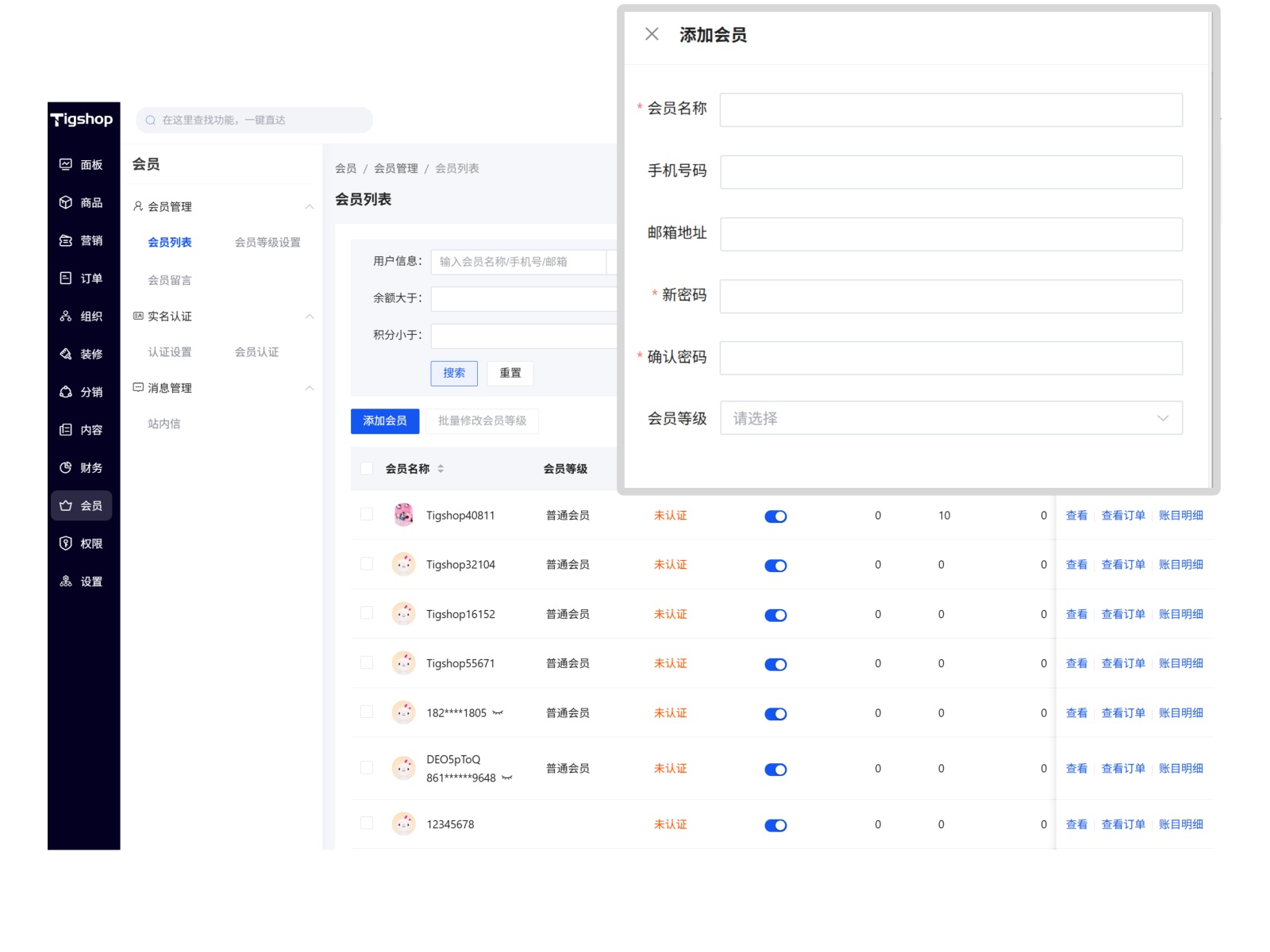Go to 会员等级设置 submenu item
Image resolution: width=1270 pixels, height=952 pixels.
(x=267, y=243)
